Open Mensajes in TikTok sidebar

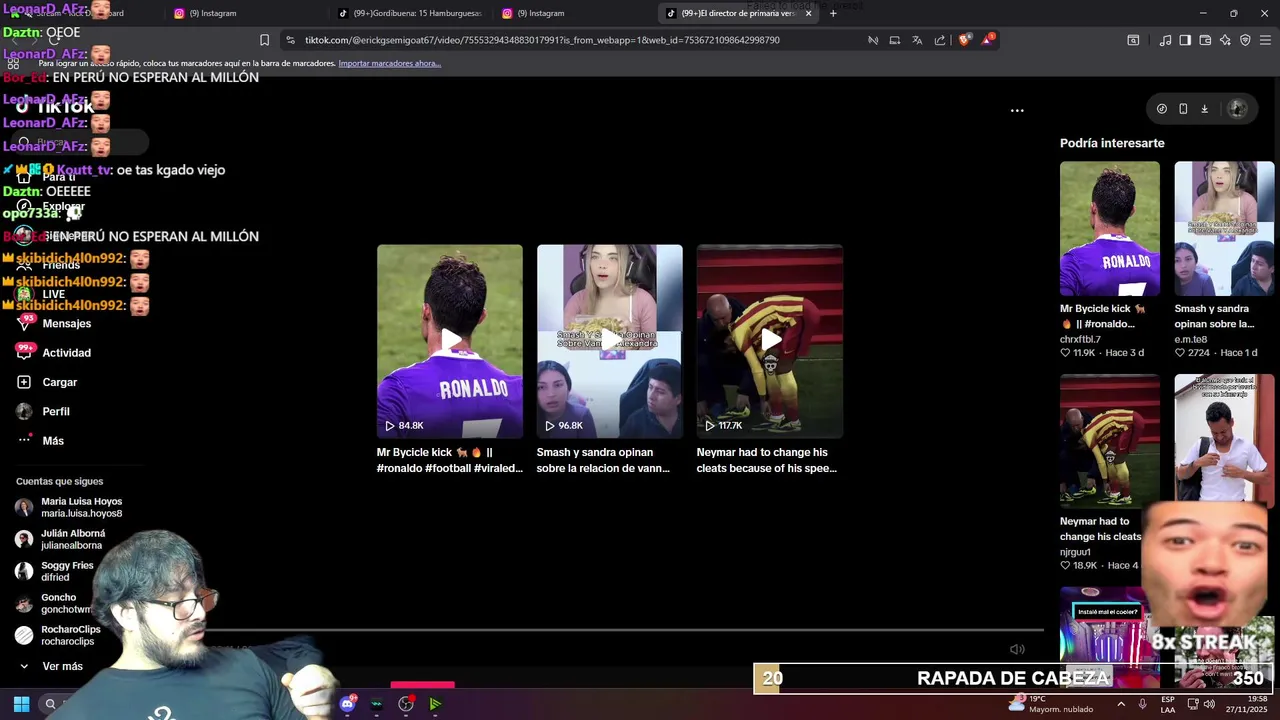coord(67,323)
